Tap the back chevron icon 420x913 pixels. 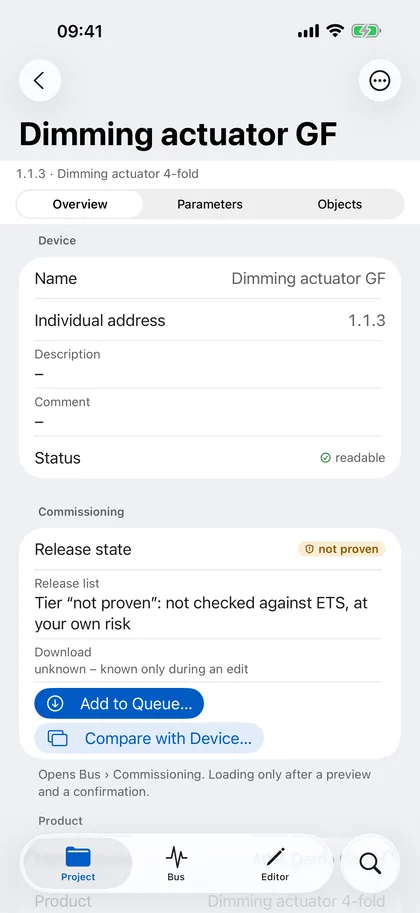(40, 80)
